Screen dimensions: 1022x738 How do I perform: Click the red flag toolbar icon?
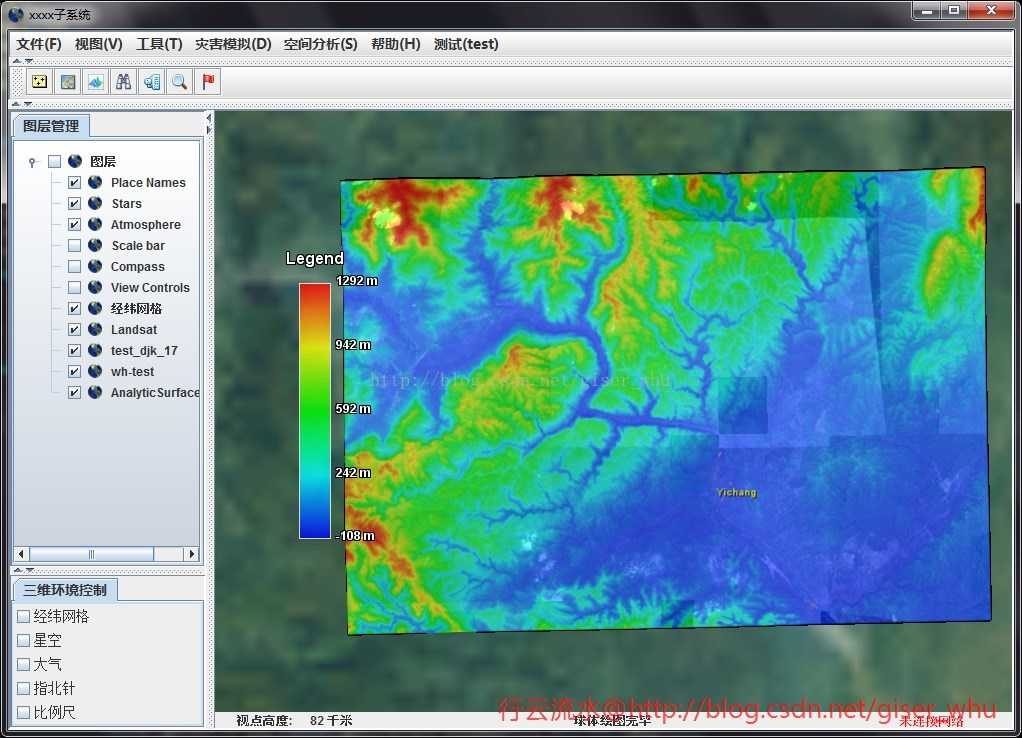click(208, 82)
